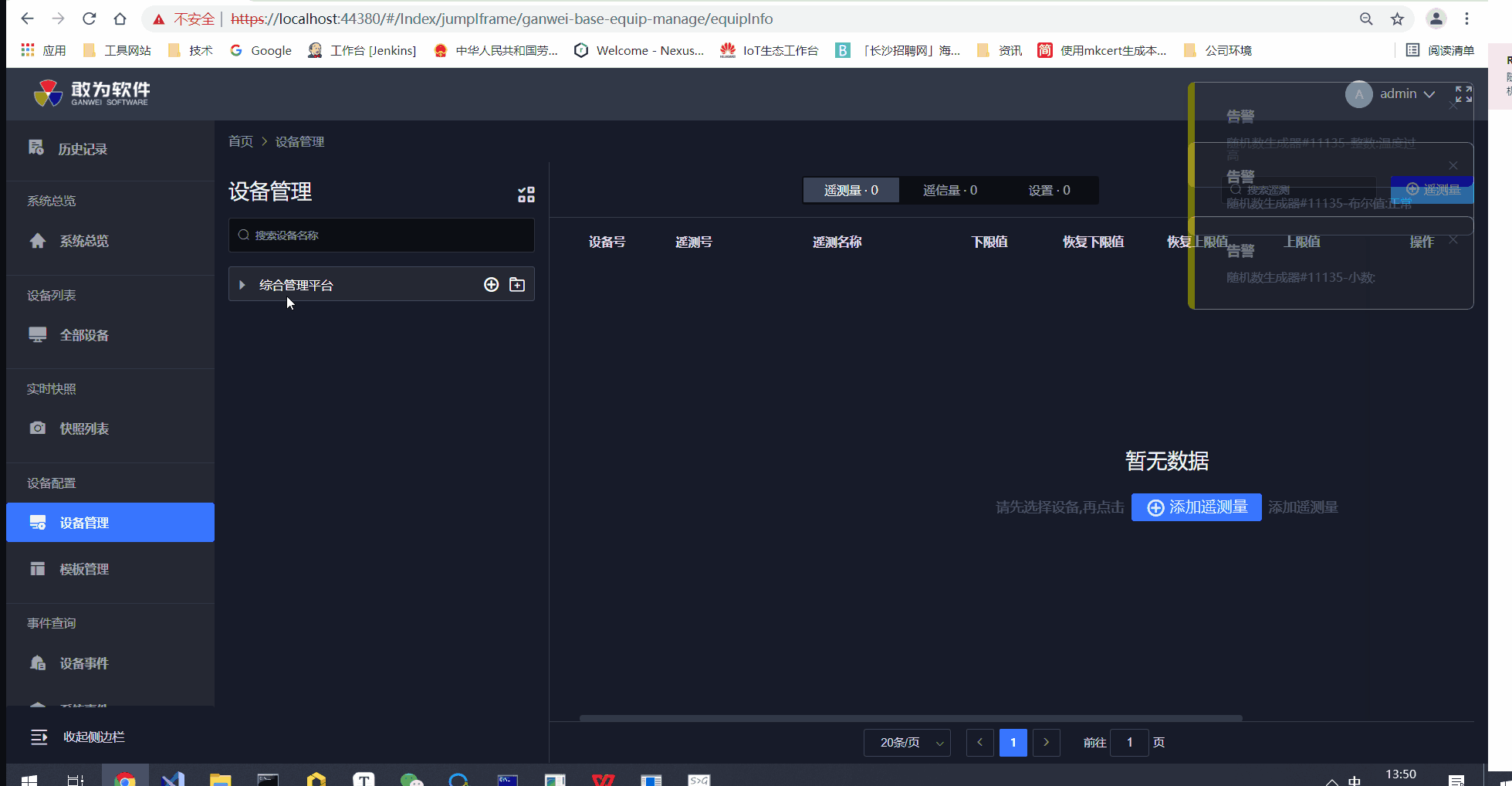Open the 工具网站 bookmark folder
Image resolution: width=1512 pixels, height=786 pixels.
point(117,50)
